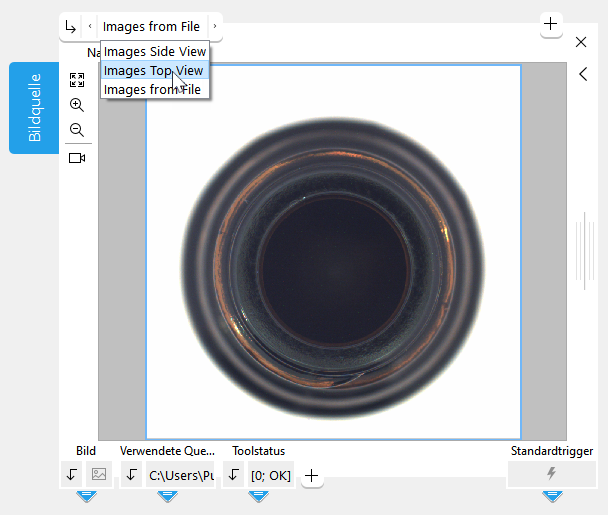Switch to next image source with right chevron
Image resolution: width=608 pixels, height=515 pixels.
click(x=213, y=27)
